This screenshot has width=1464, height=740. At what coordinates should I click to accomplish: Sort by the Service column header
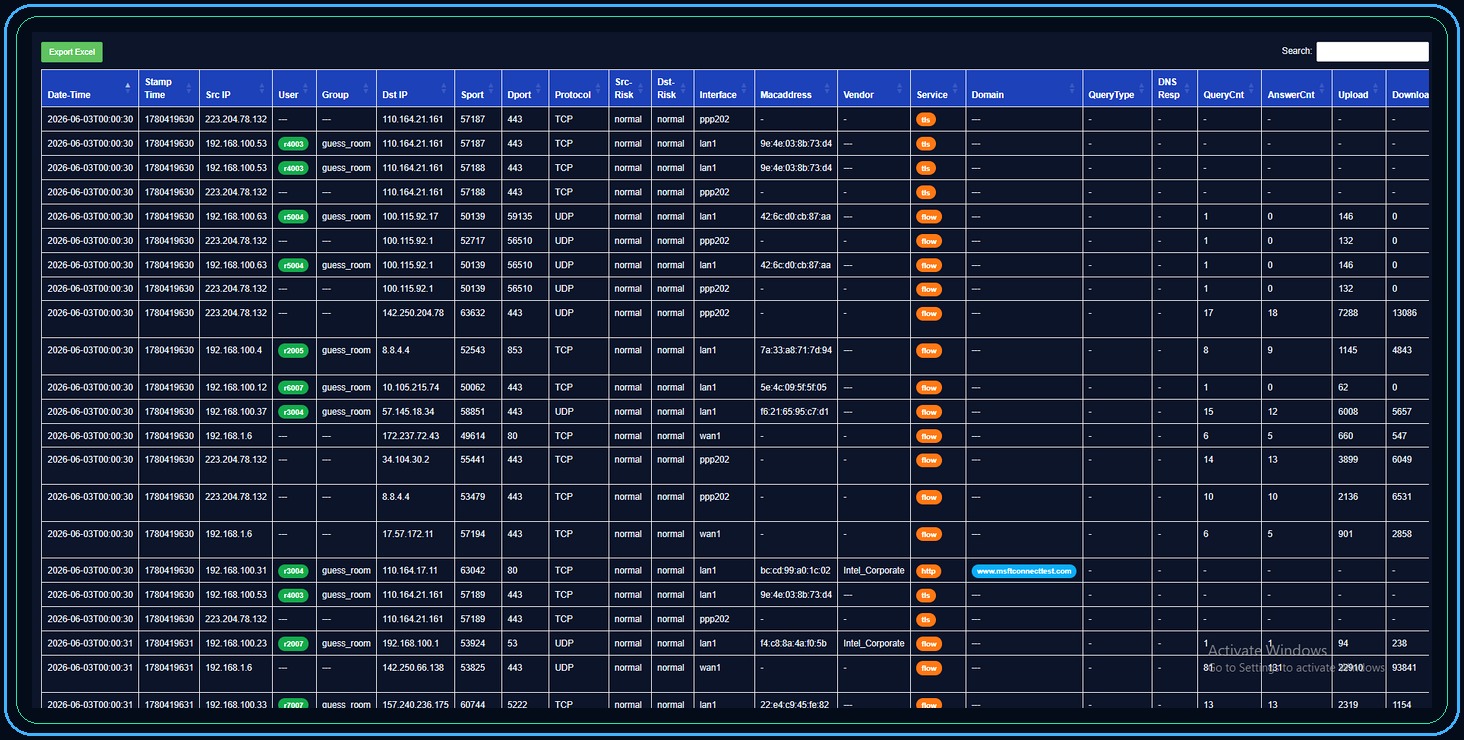[x=937, y=88]
